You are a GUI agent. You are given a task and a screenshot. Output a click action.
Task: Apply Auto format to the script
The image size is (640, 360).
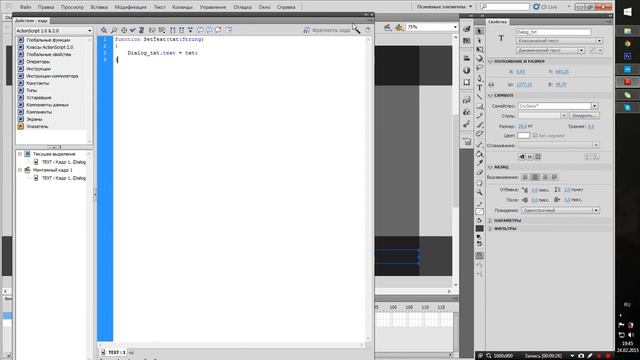click(x=141, y=30)
